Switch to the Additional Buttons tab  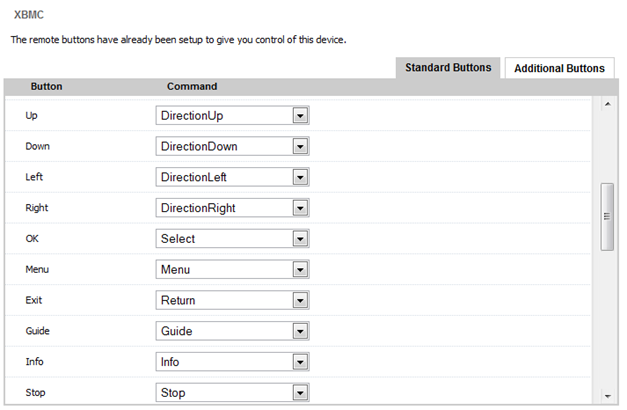[558, 68]
